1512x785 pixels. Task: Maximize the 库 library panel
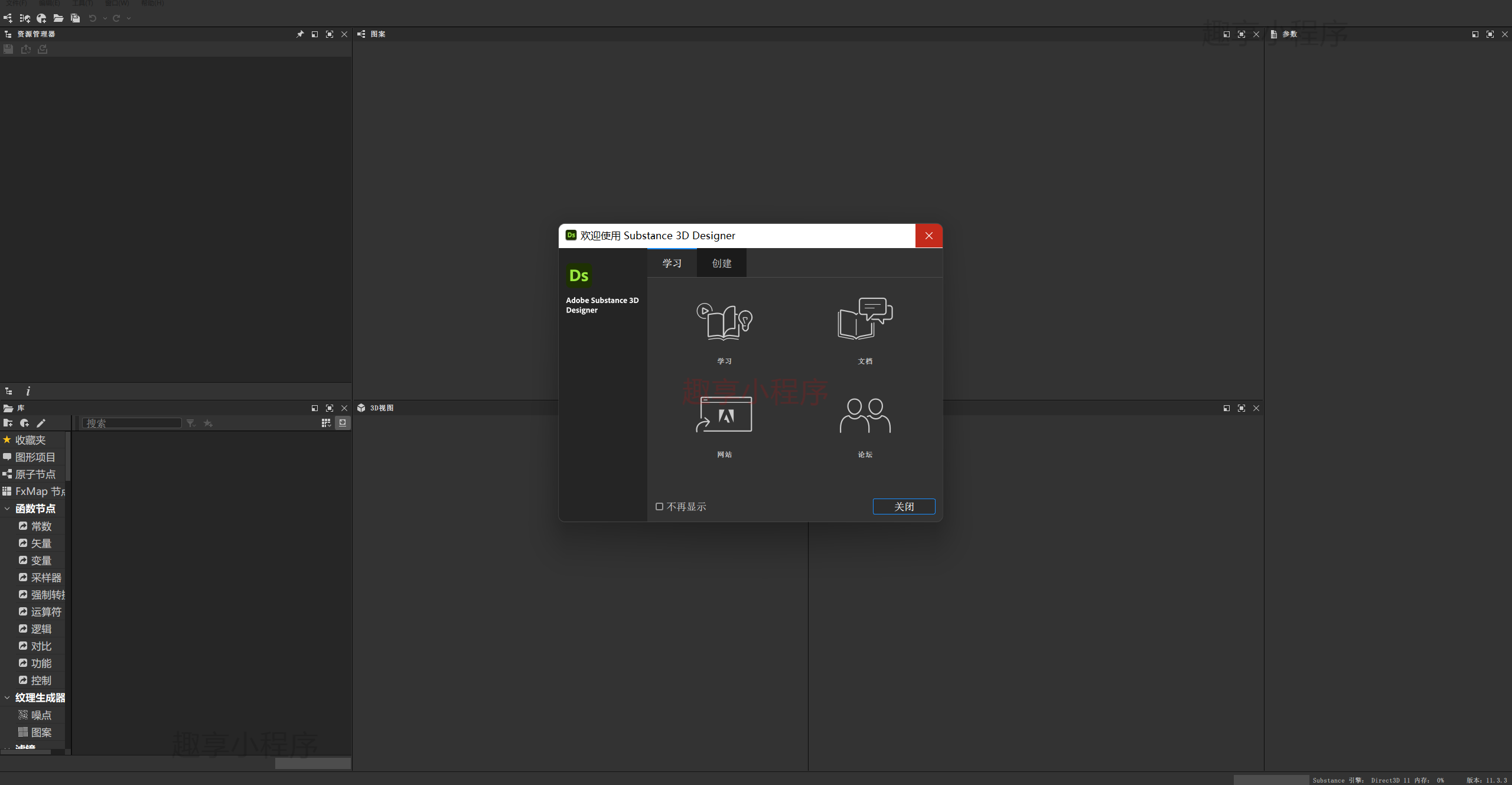pos(330,408)
